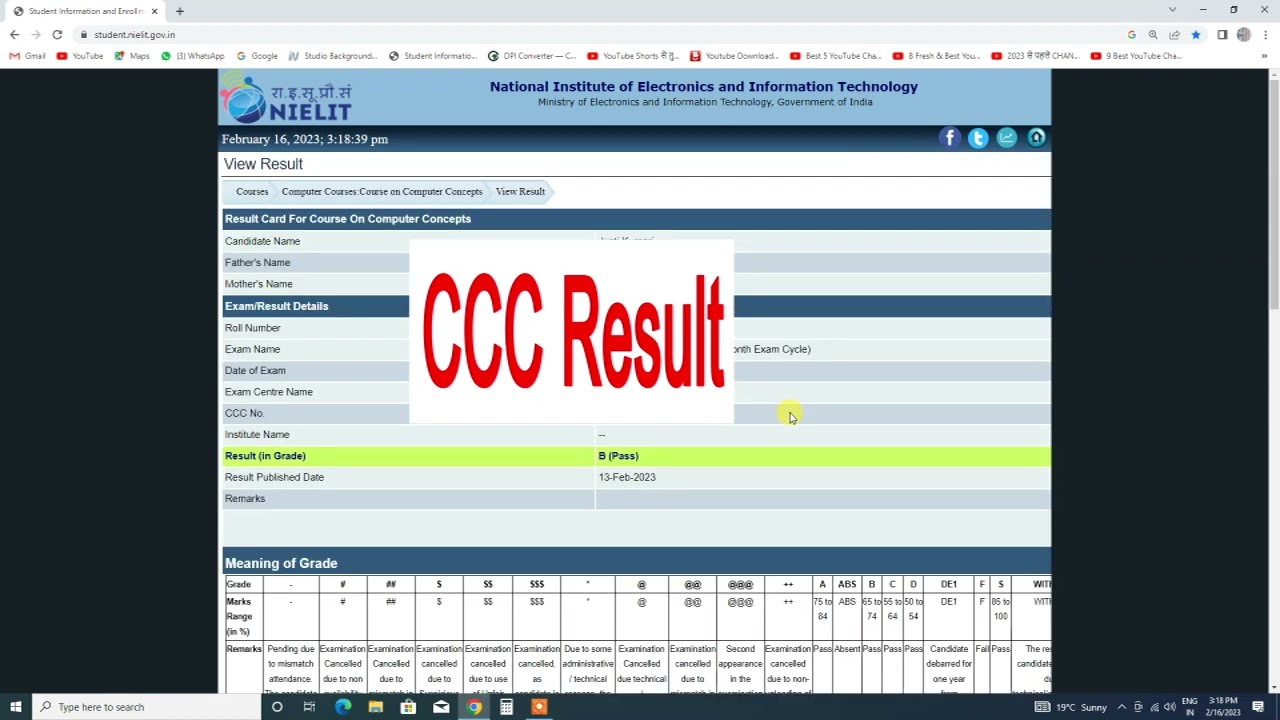
Task: Open Courses breadcrumb
Action: [x=252, y=191]
